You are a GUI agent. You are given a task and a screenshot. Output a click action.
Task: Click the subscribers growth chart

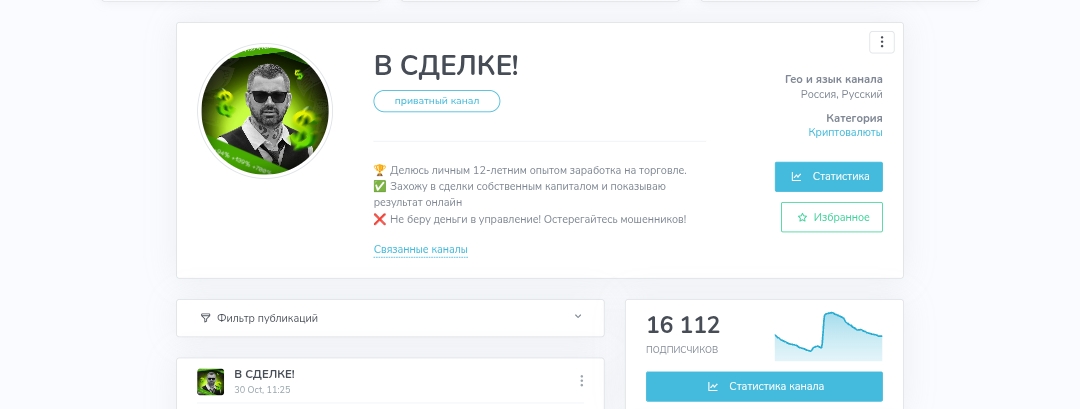828,336
